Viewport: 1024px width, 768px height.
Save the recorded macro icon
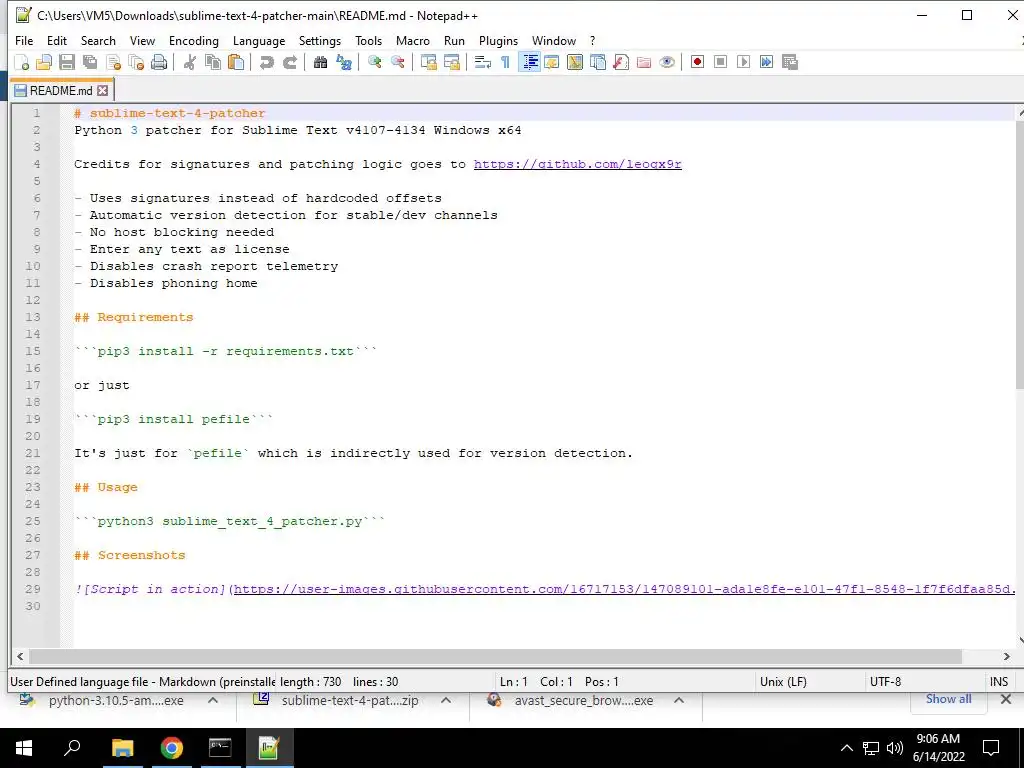point(790,62)
